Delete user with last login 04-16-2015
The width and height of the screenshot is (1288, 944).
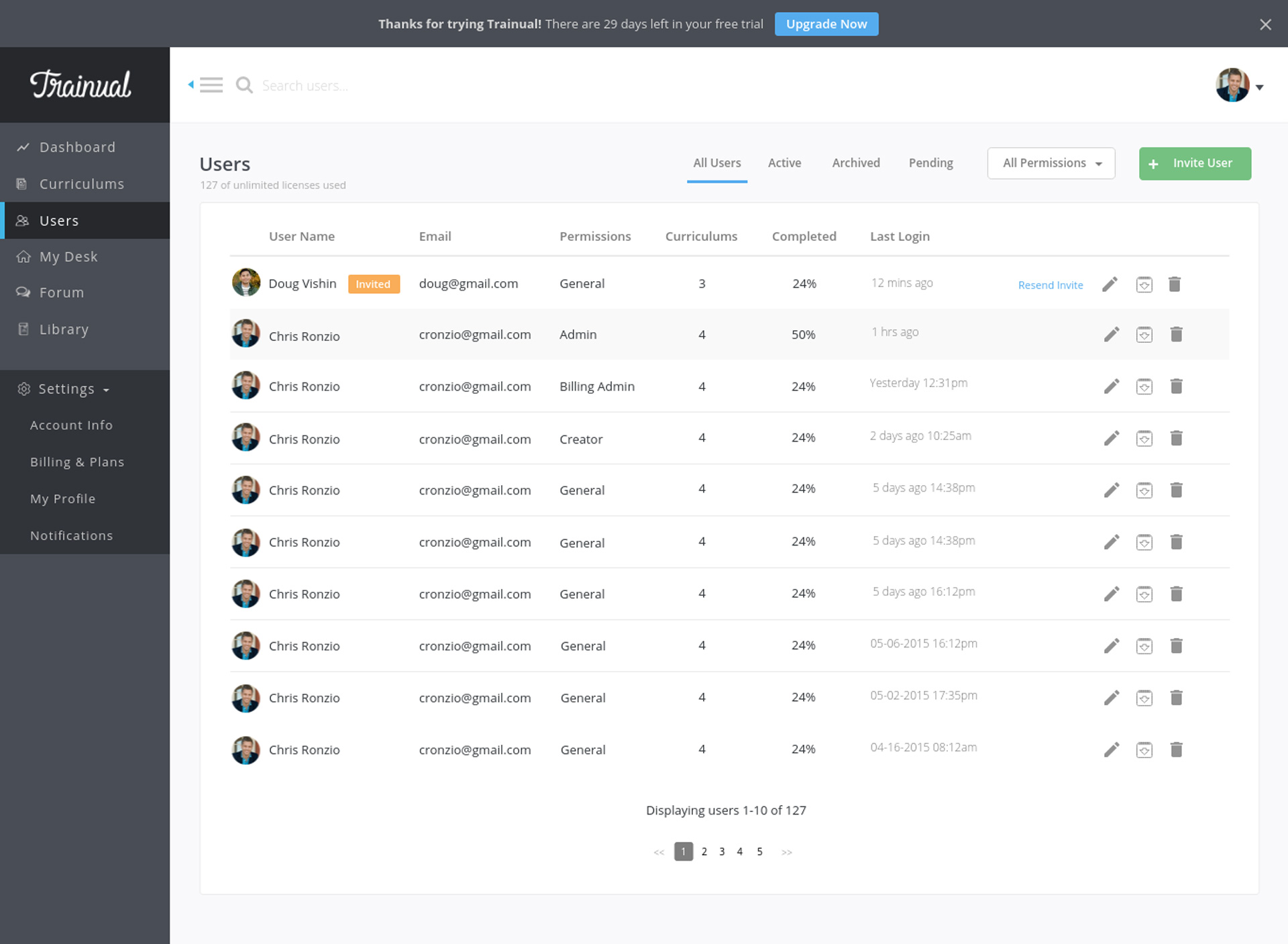click(x=1176, y=749)
